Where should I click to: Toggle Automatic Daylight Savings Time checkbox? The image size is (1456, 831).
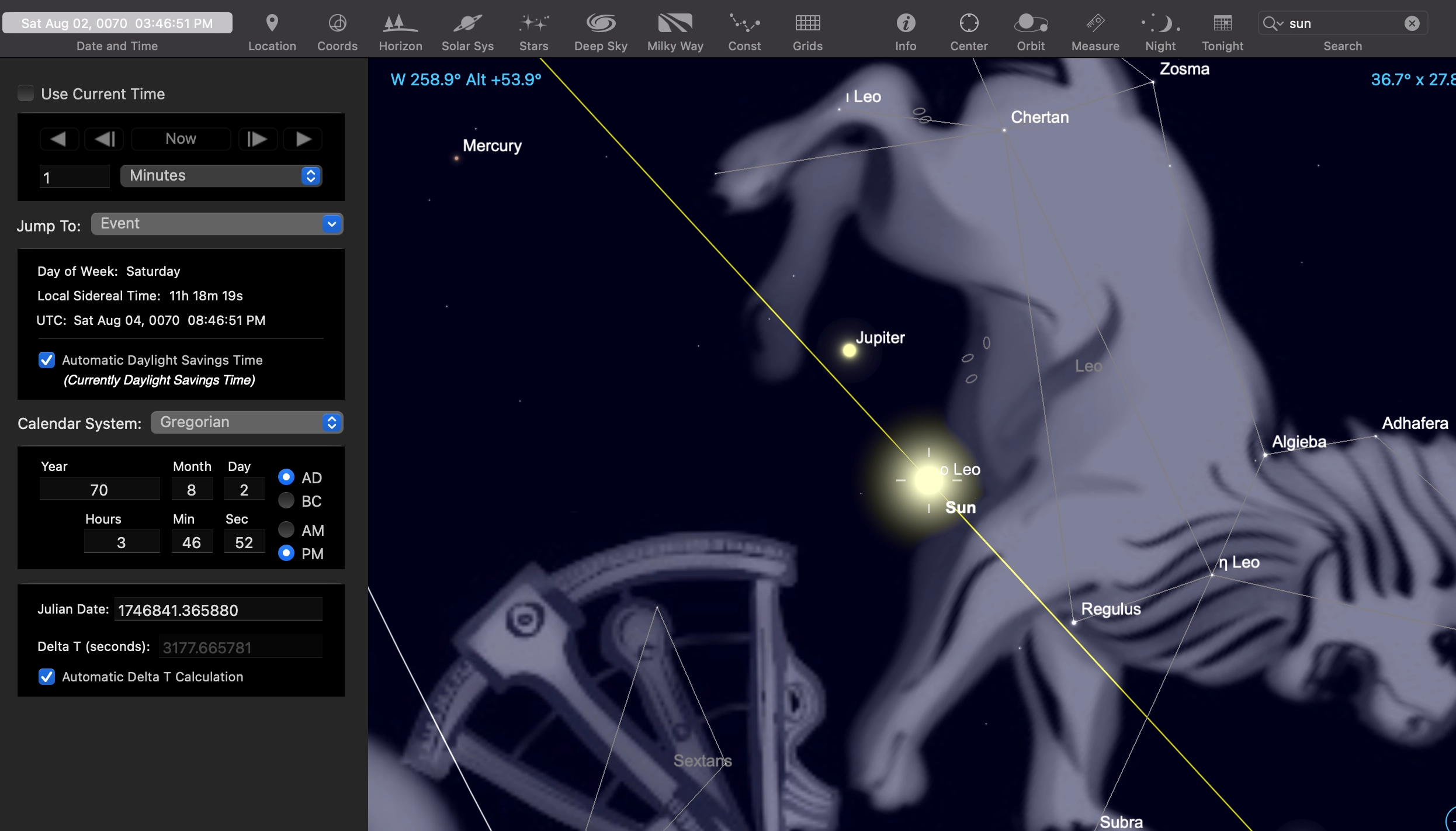[x=47, y=360]
